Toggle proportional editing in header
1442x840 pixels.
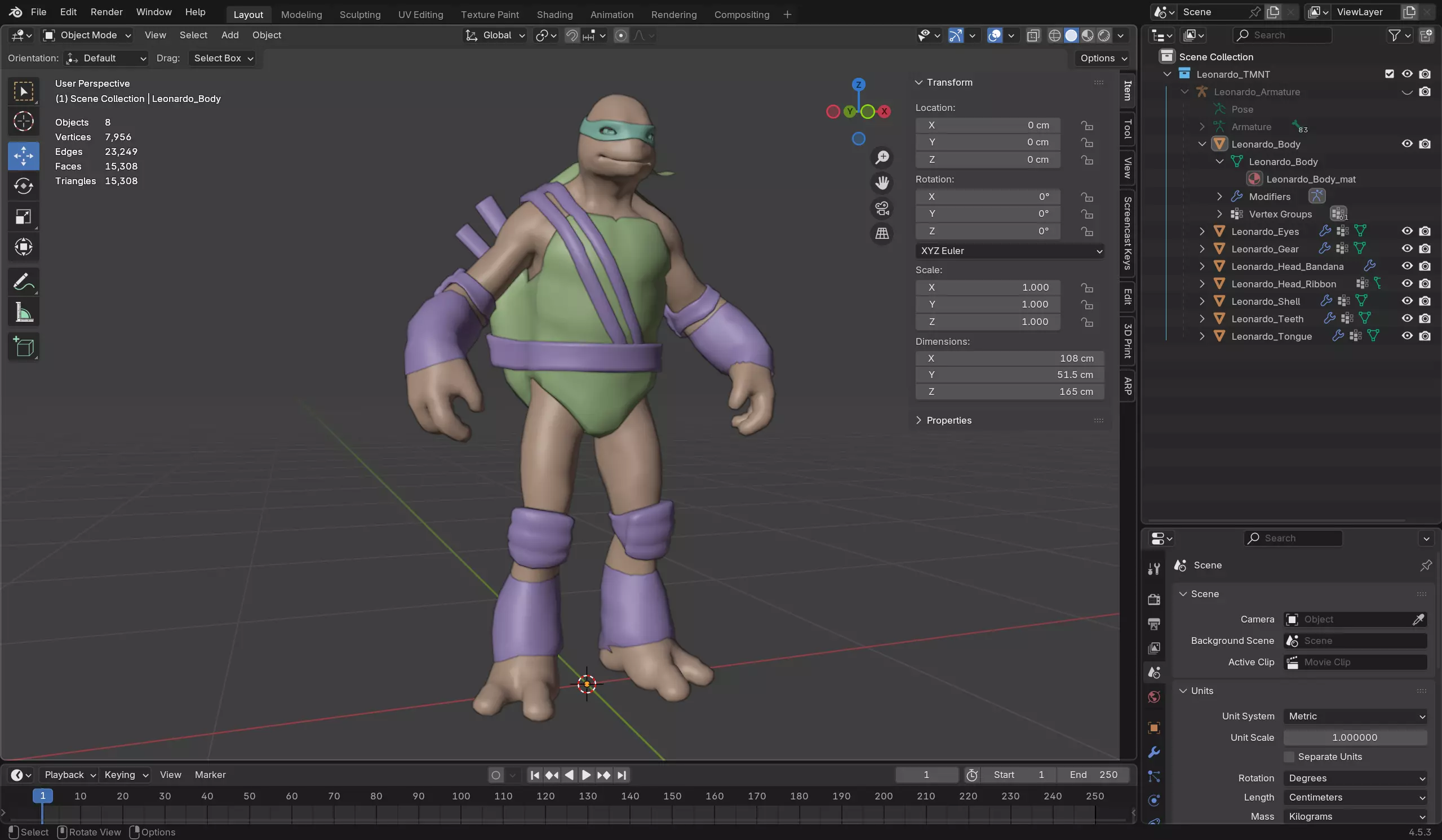pos(621,35)
